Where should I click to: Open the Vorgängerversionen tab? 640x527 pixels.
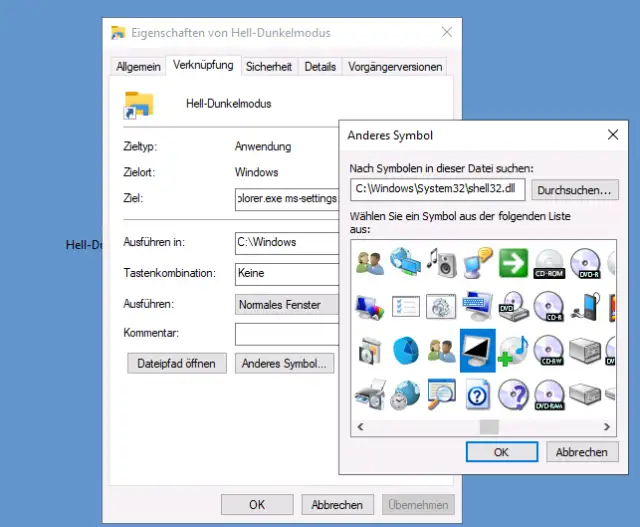(394, 67)
